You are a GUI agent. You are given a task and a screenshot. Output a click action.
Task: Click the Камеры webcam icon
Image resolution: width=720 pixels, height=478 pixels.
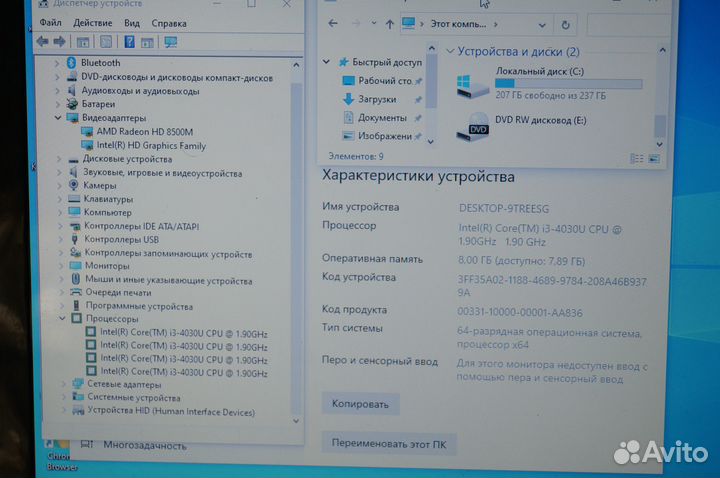[73, 185]
